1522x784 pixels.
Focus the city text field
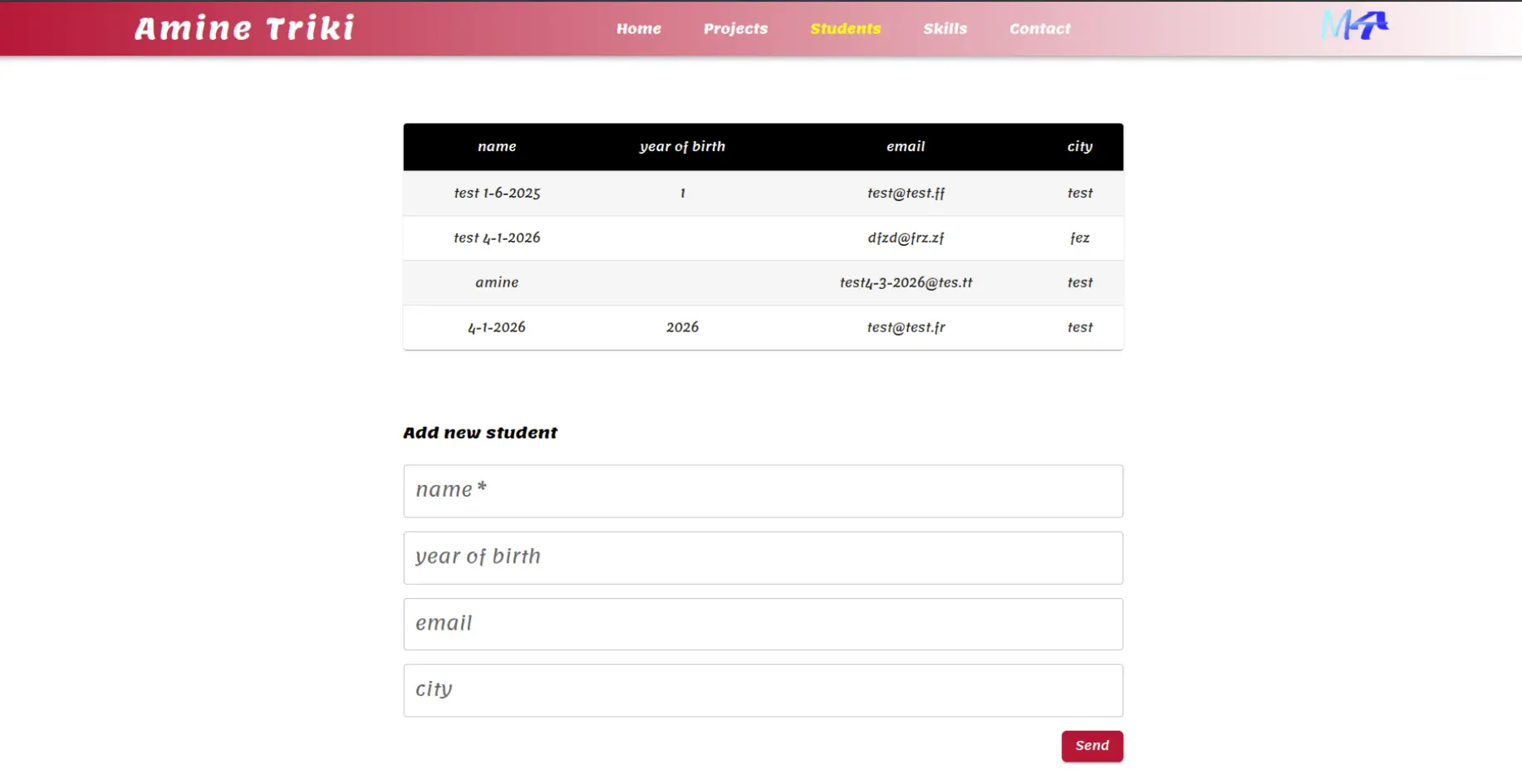763,690
